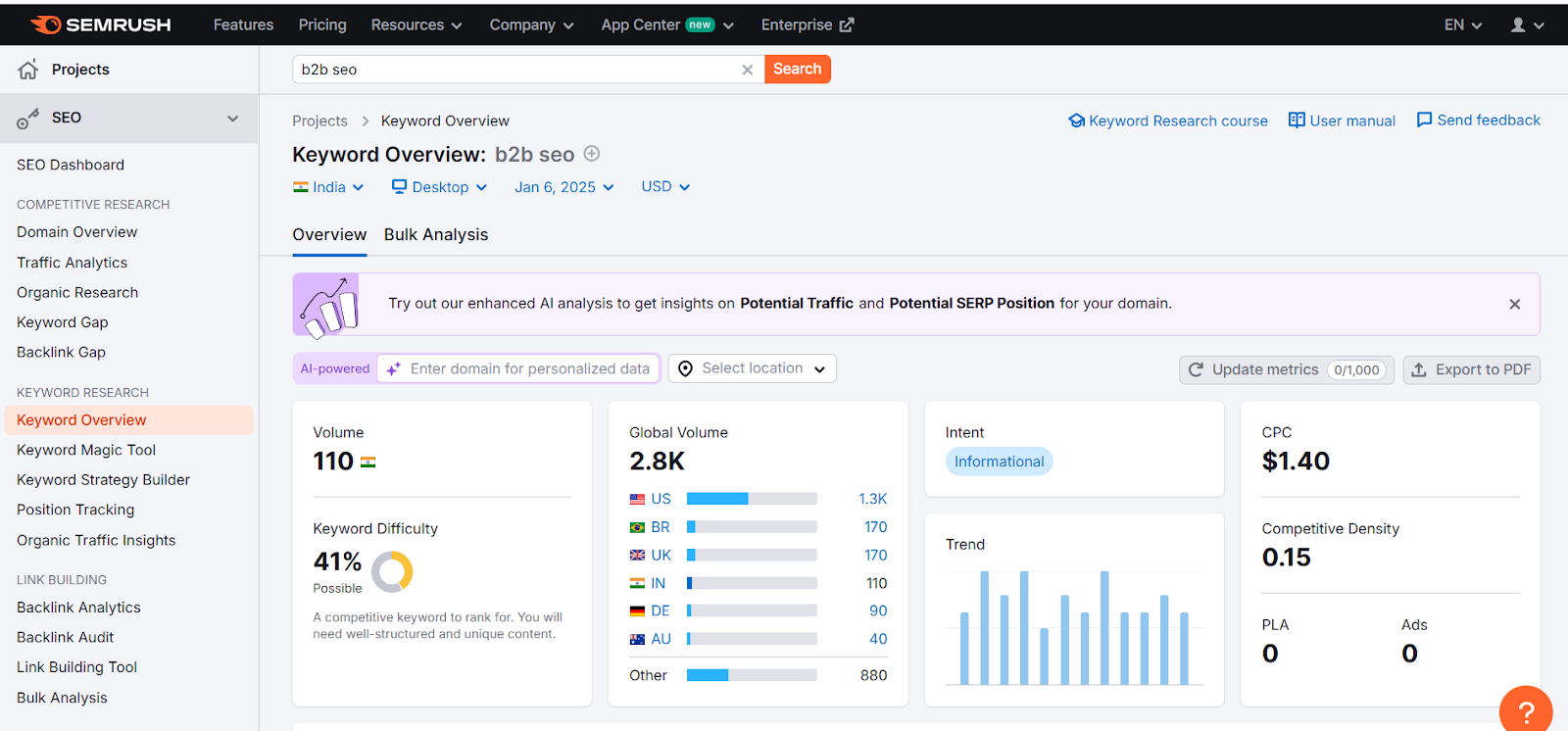Screen dimensions: 1568x731
Task: Click the India flag beside volume 110
Action: click(x=368, y=463)
